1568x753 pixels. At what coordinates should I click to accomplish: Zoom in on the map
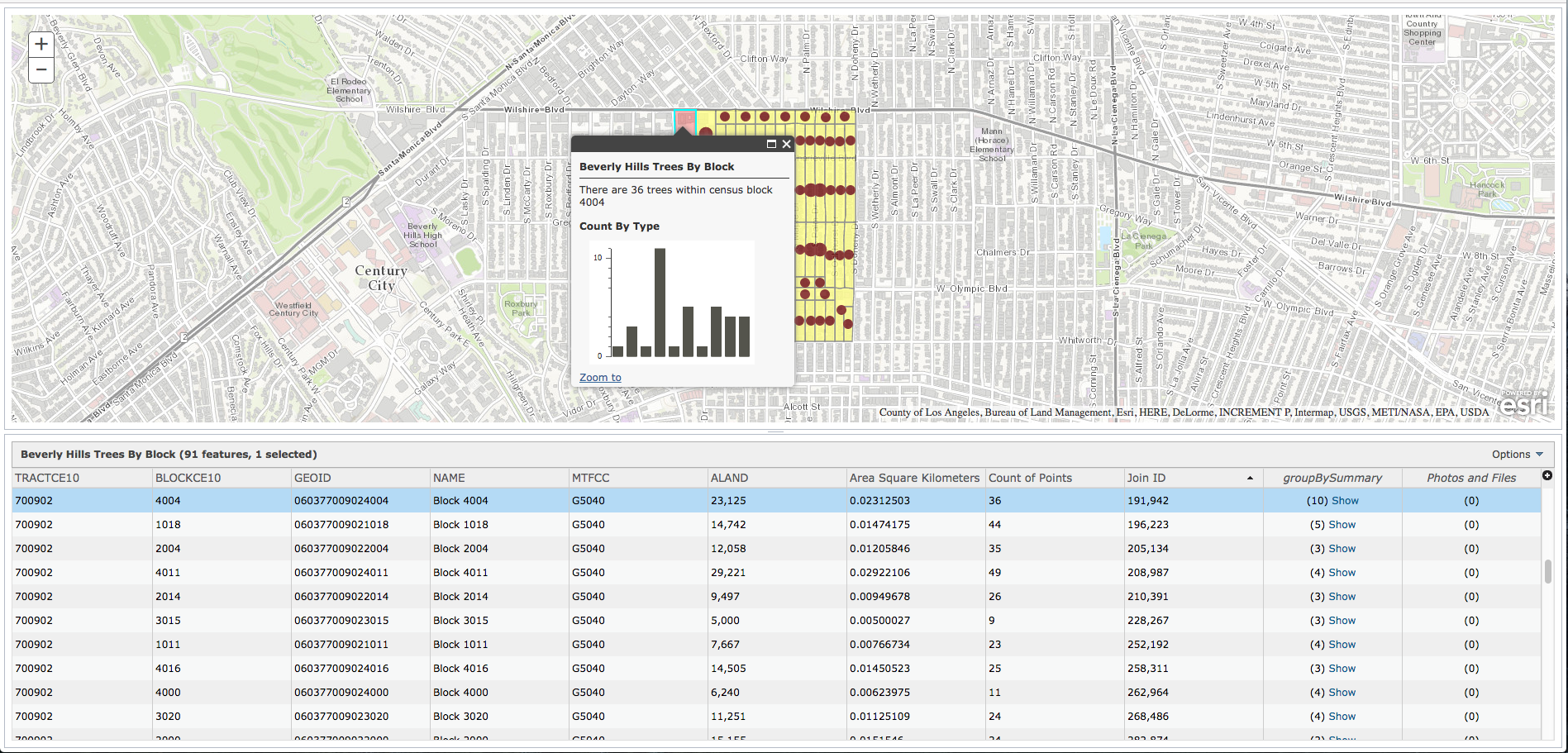pyautogui.click(x=41, y=45)
